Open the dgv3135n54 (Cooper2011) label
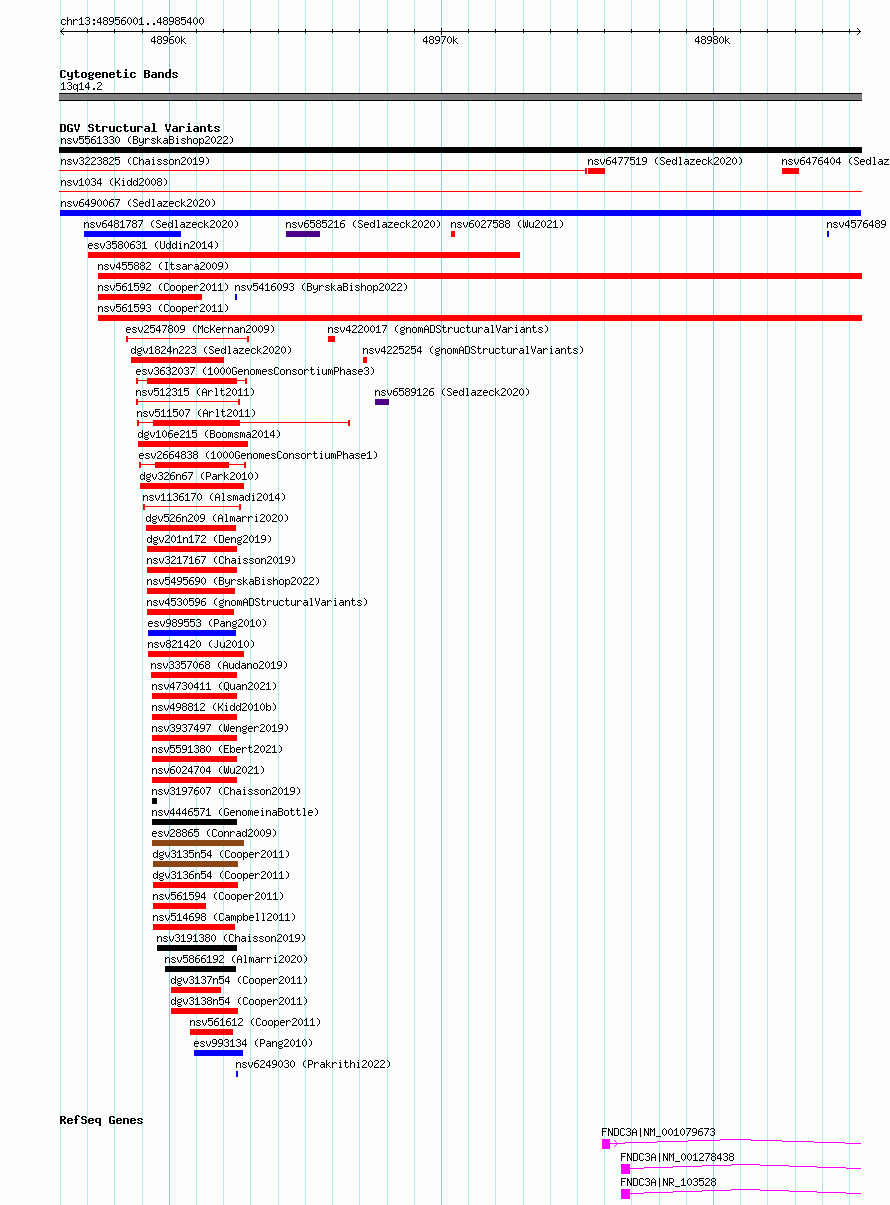The height and width of the screenshot is (1205, 890). pos(221,854)
